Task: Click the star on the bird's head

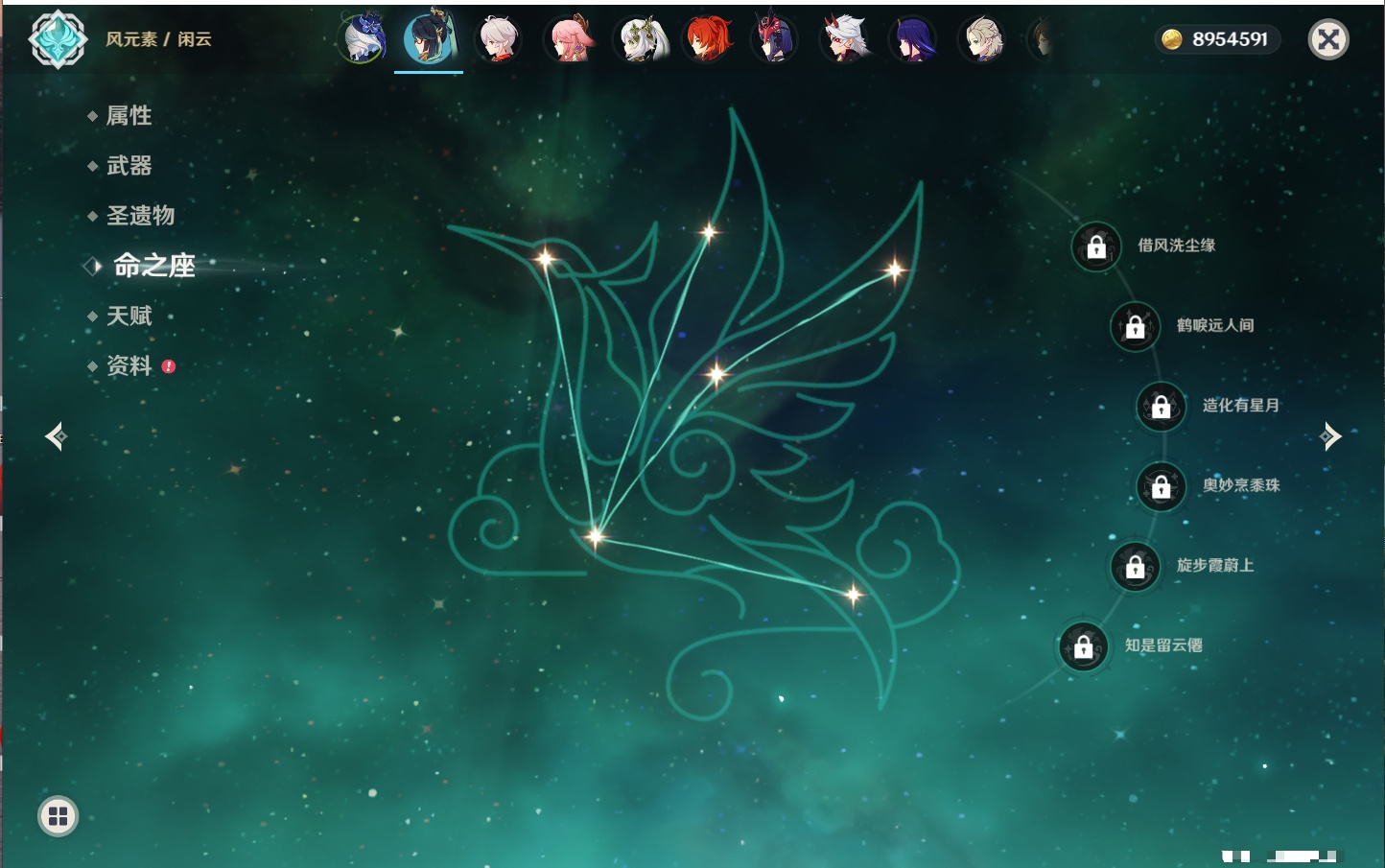Action: 545,257
